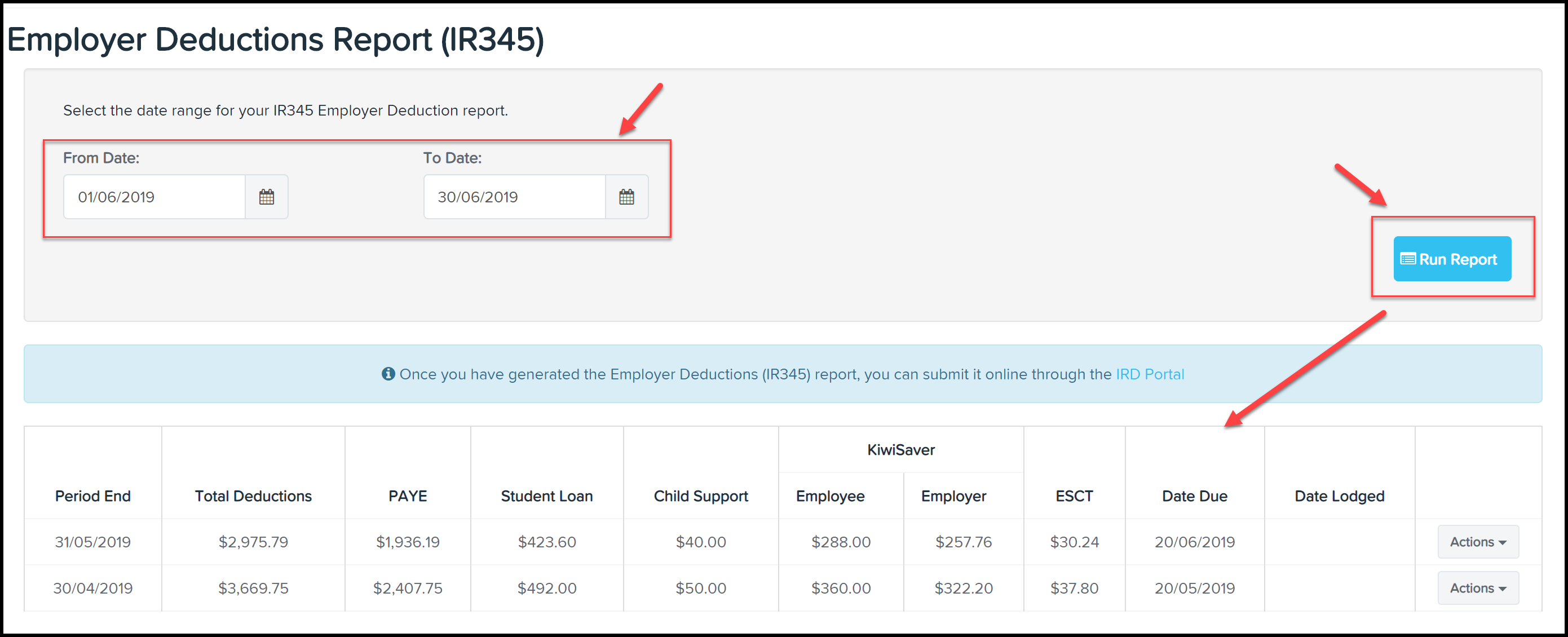Click the Date Due column header
1568x637 pixels.
coord(1194,496)
